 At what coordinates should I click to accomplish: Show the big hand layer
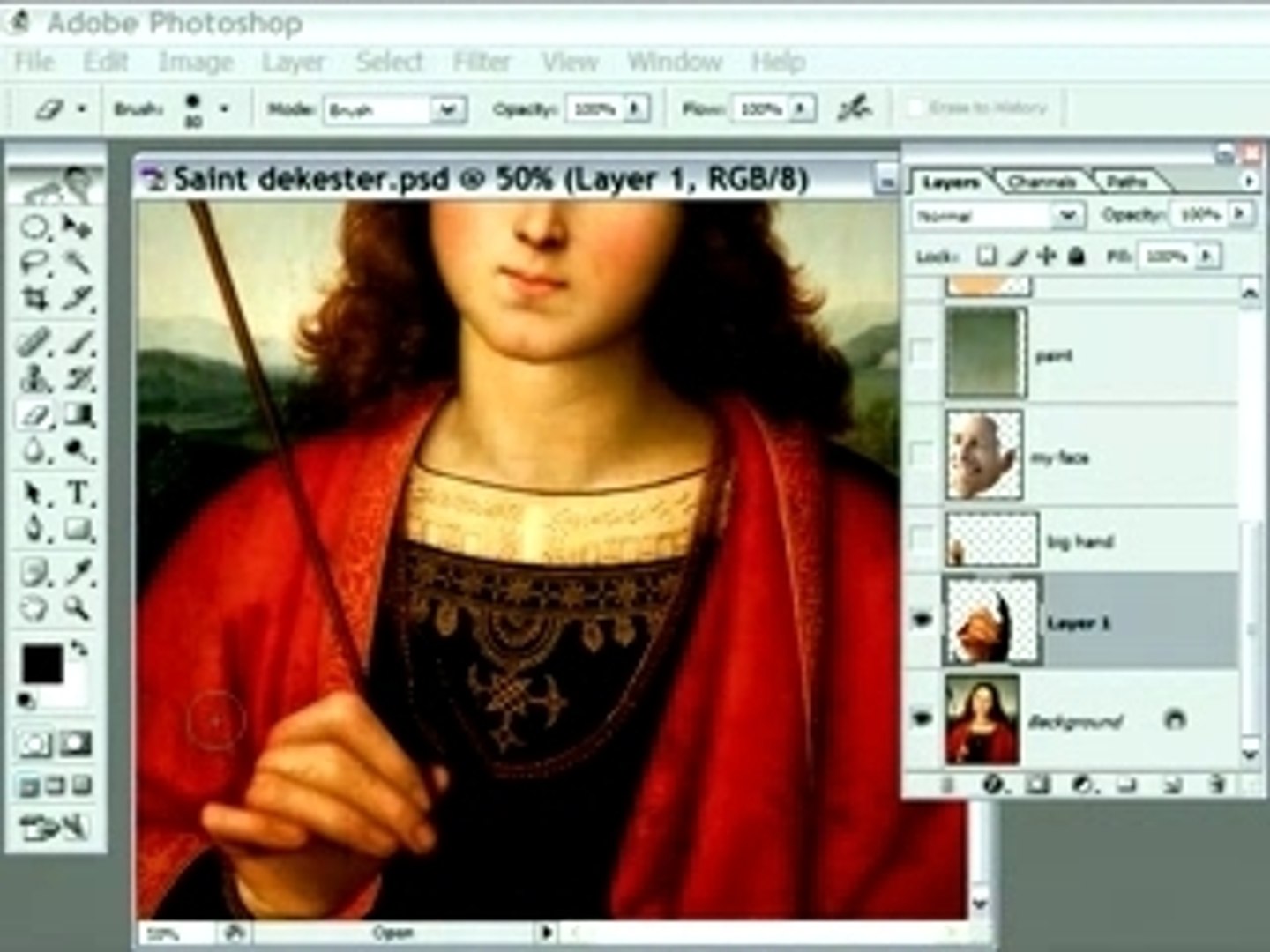[922, 539]
